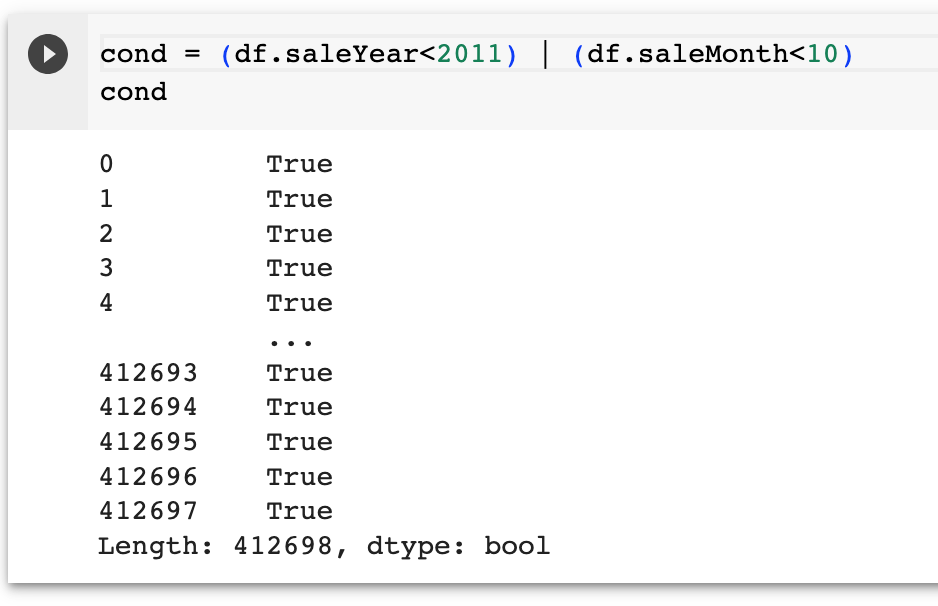Click the number 10 in the code
The height and width of the screenshot is (606, 938).
[823, 54]
